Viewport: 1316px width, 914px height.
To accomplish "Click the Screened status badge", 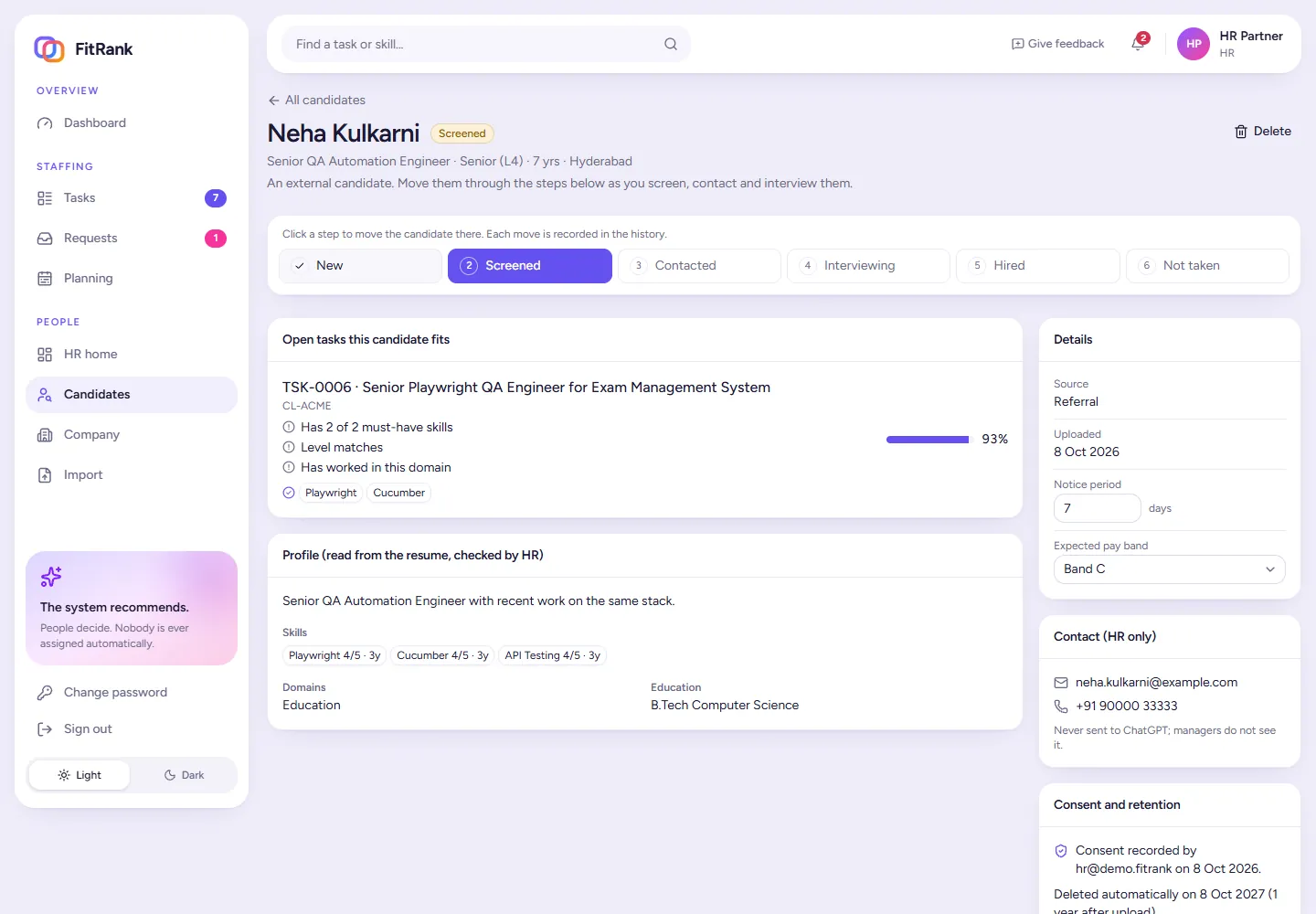I will point(462,133).
